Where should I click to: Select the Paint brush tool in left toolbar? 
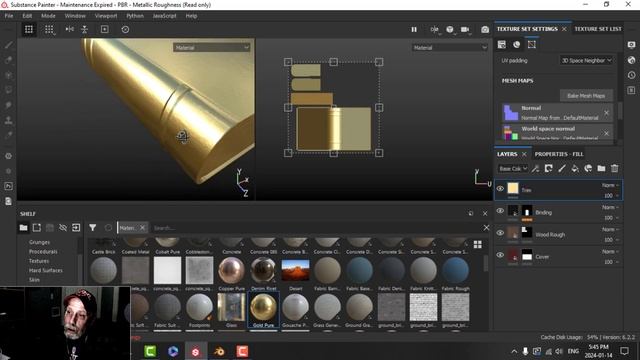(x=9, y=45)
